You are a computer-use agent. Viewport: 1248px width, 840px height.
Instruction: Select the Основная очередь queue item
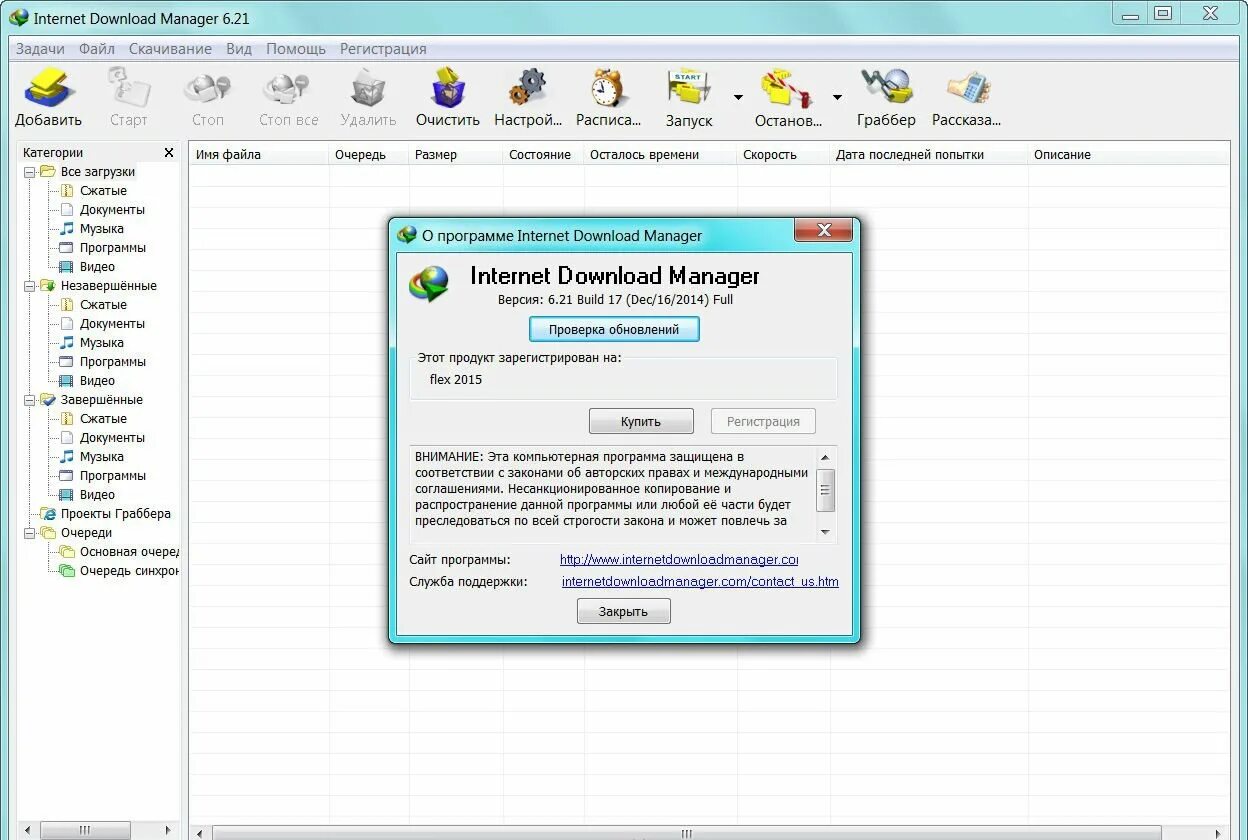[x=129, y=552]
